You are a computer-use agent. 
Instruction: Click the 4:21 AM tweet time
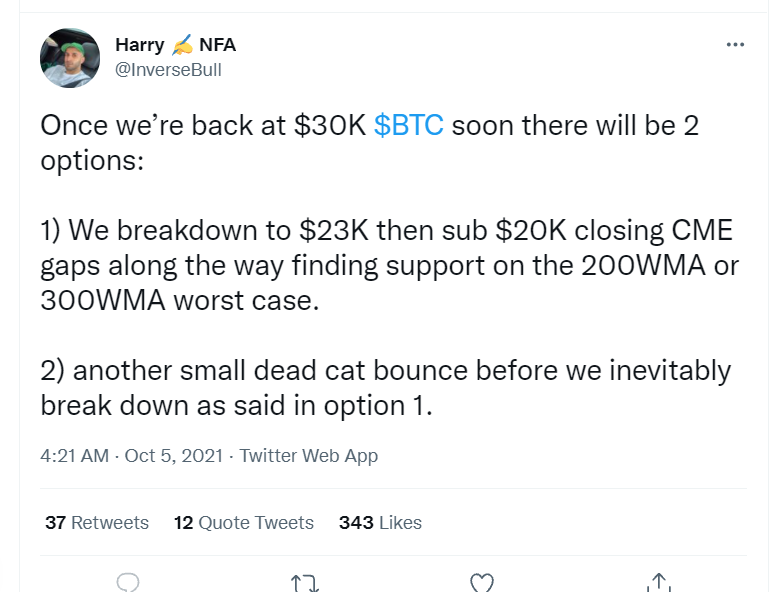[74, 456]
